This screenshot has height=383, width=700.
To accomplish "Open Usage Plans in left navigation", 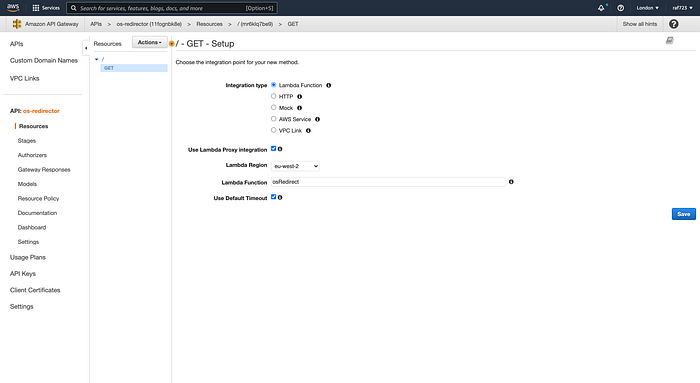I will pos(28,258).
